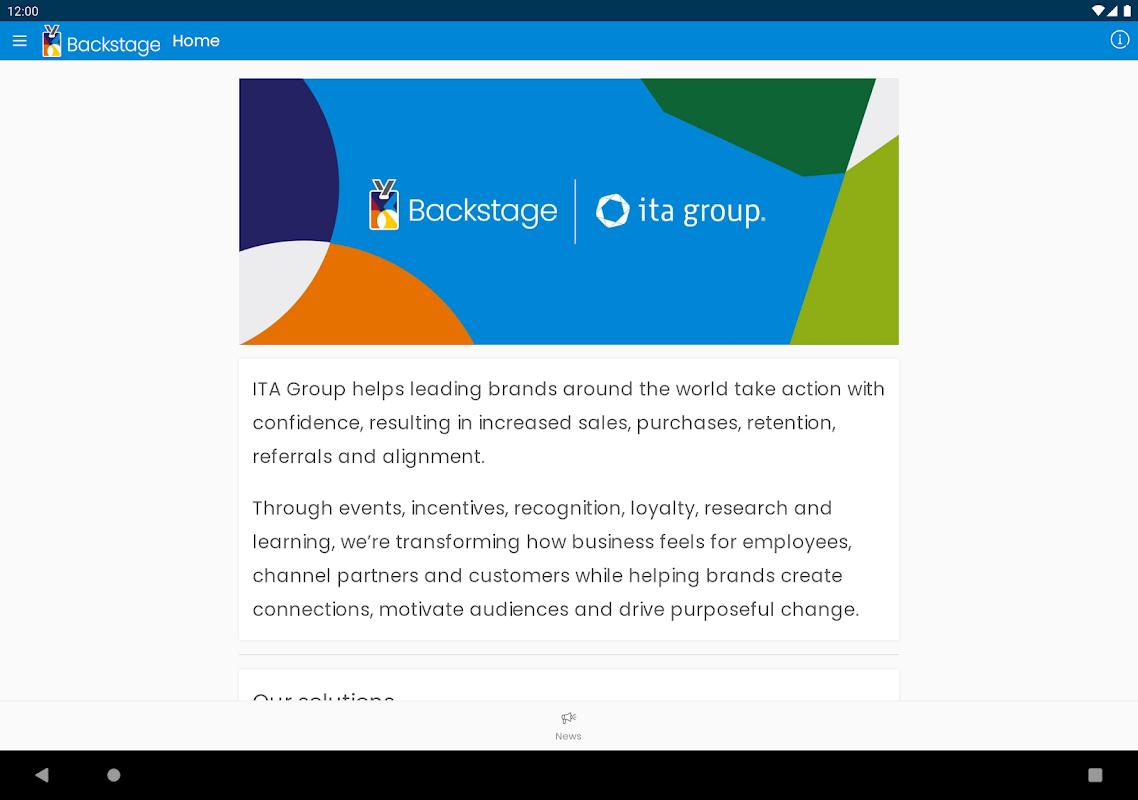Select the paragraph starting 'Through events, incentives'
This screenshot has width=1138, height=800.
(556, 558)
